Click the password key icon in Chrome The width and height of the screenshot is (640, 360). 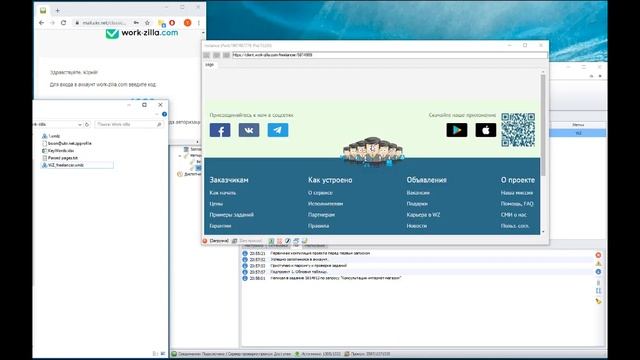[x=136, y=23]
